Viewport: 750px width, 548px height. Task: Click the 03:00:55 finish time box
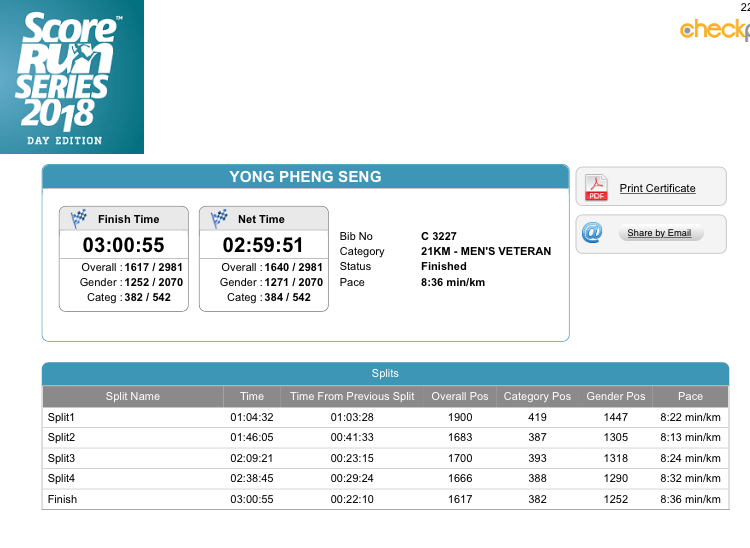pyautogui.click(x=123, y=245)
